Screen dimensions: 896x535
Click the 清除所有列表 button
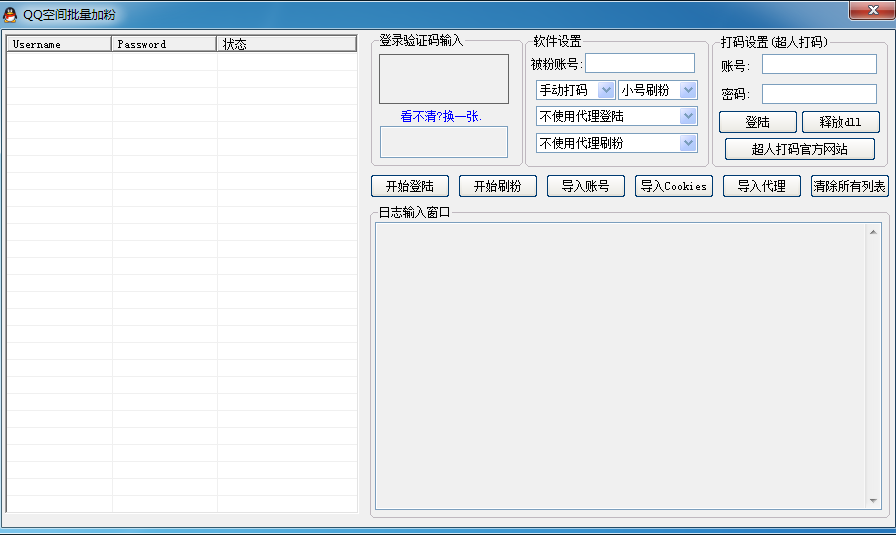(850, 186)
